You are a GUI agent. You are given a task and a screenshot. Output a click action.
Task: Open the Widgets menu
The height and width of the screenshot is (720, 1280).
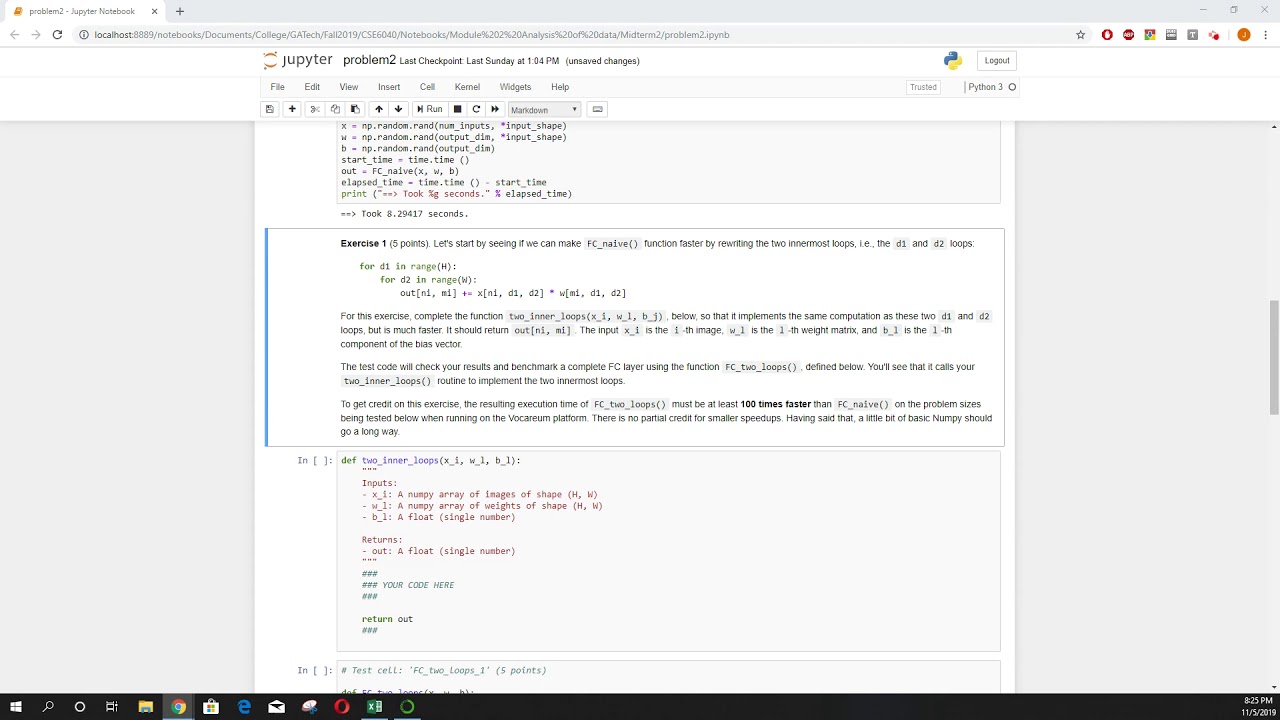click(x=515, y=87)
